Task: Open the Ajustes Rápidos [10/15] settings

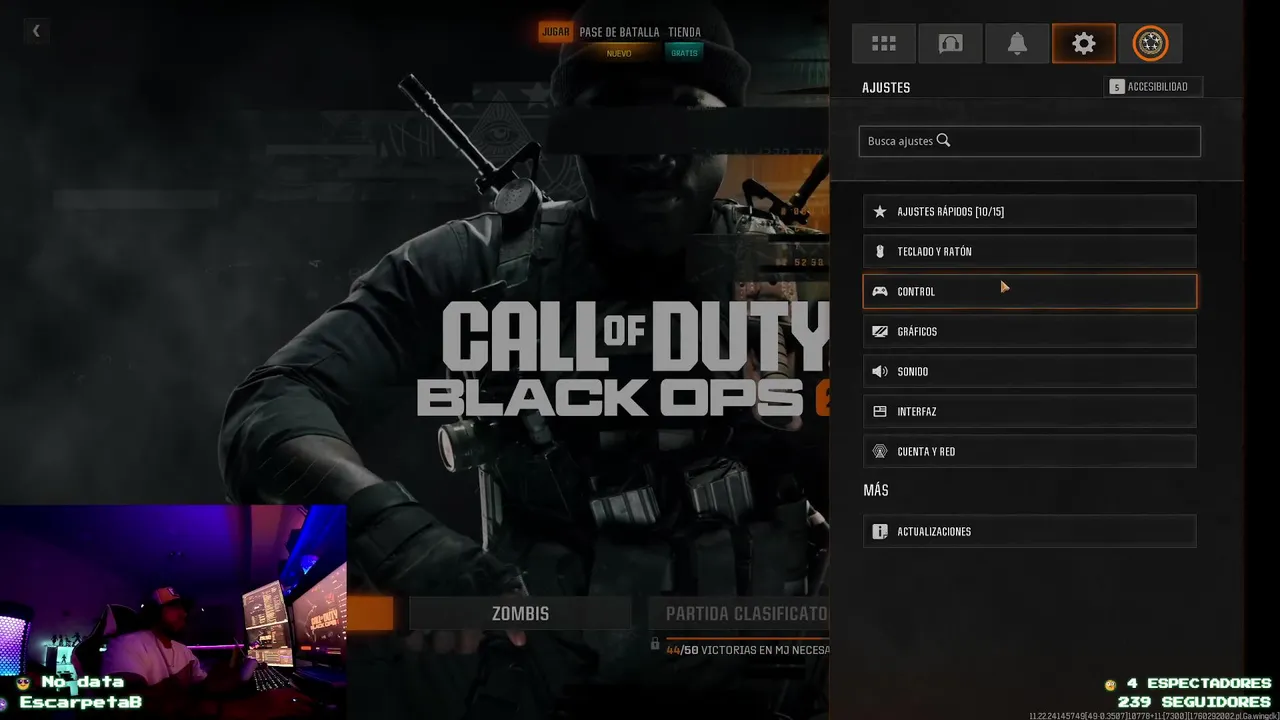Action: [1029, 212]
